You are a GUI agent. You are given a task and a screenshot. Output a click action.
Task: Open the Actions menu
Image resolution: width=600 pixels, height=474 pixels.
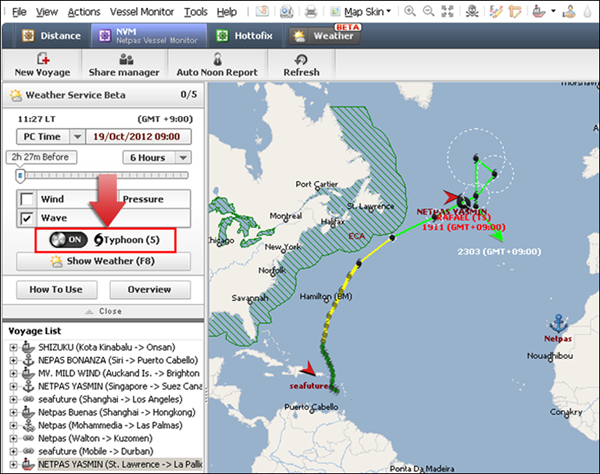pos(84,12)
